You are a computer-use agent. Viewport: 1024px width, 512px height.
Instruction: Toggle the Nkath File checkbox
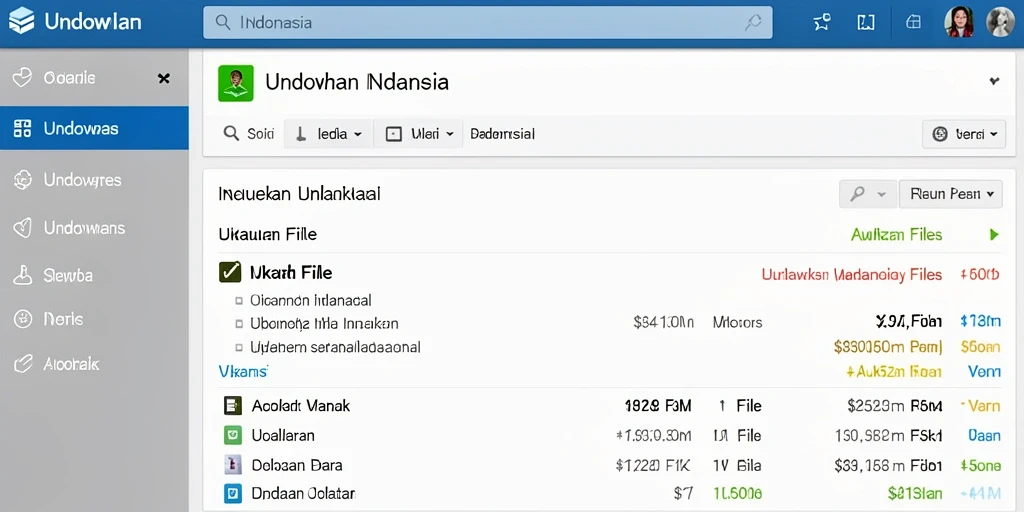pyautogui.click(x=230, y=272)
